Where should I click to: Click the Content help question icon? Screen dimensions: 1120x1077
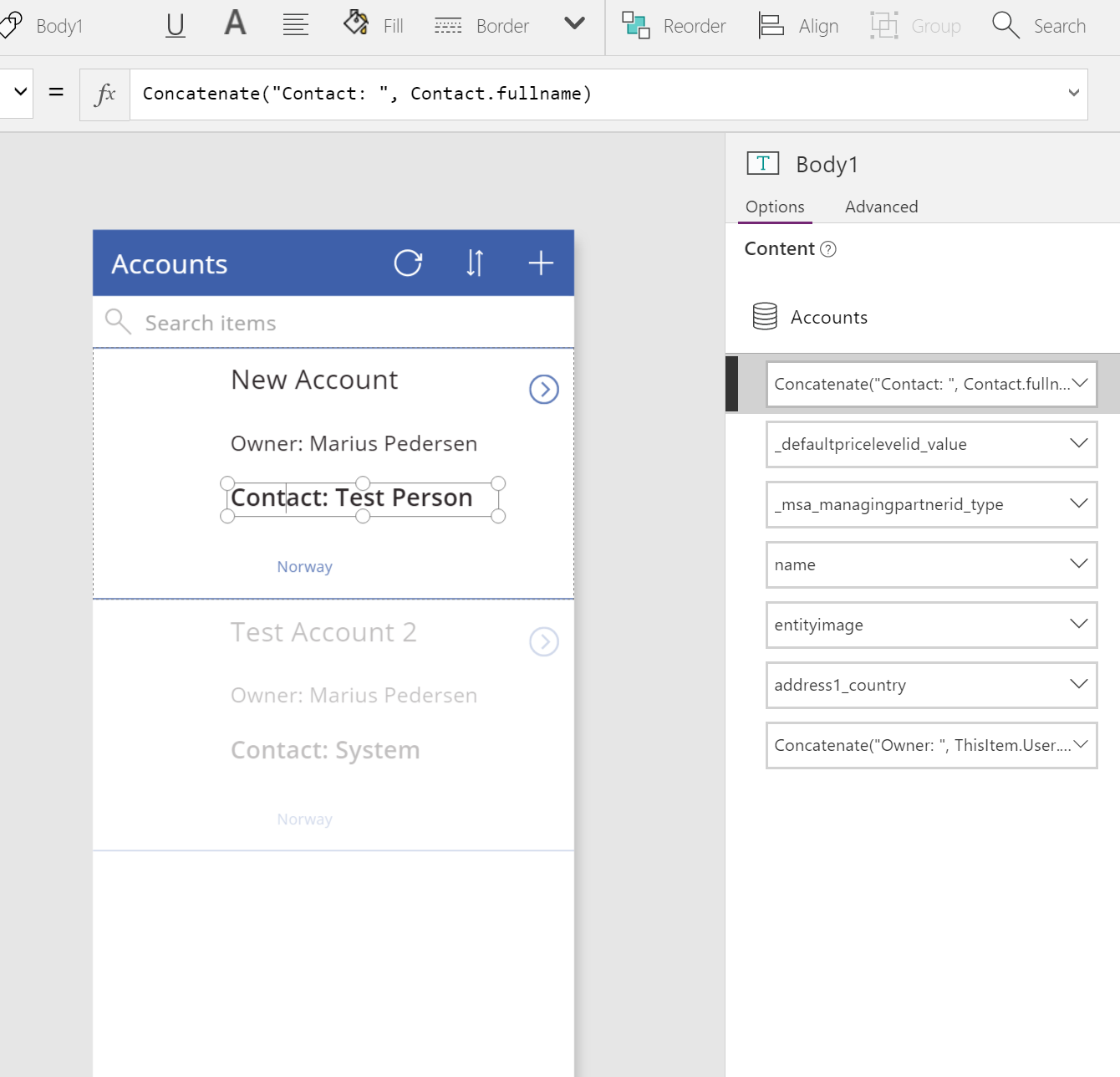[x=828, y=249]
